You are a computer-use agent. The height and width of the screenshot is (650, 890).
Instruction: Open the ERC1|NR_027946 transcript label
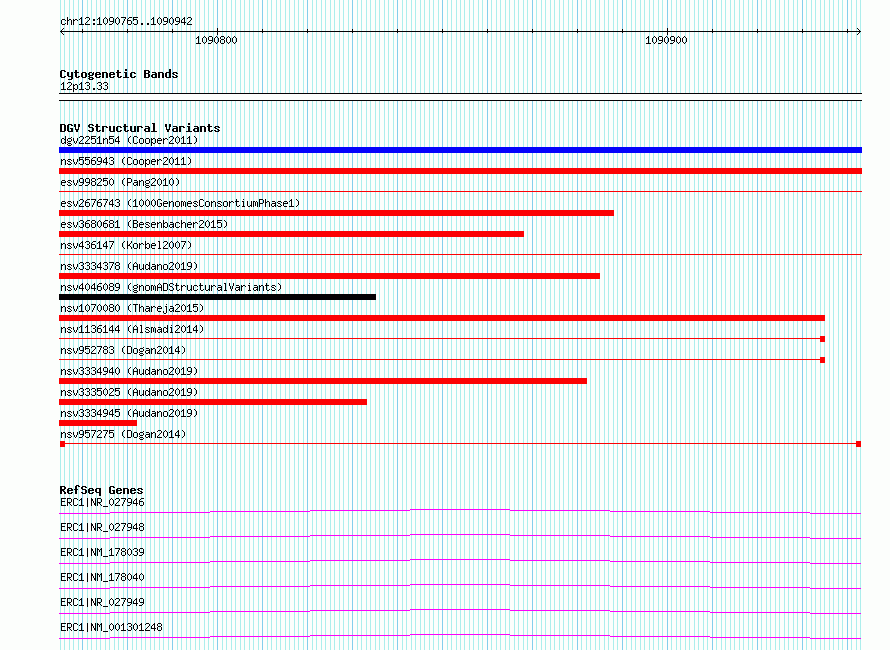(102, 502)
